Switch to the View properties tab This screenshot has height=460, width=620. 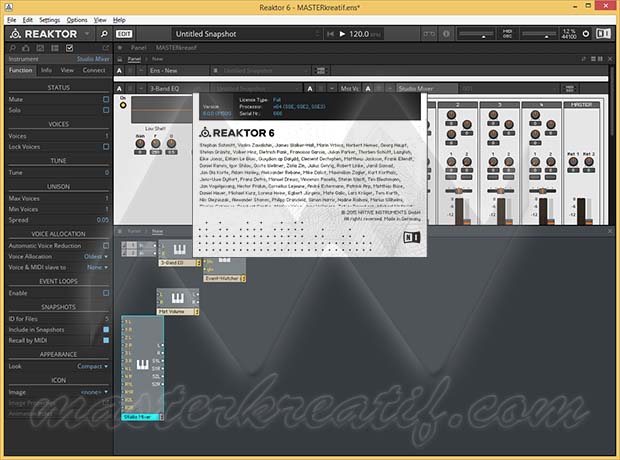(x=67, y=70)
